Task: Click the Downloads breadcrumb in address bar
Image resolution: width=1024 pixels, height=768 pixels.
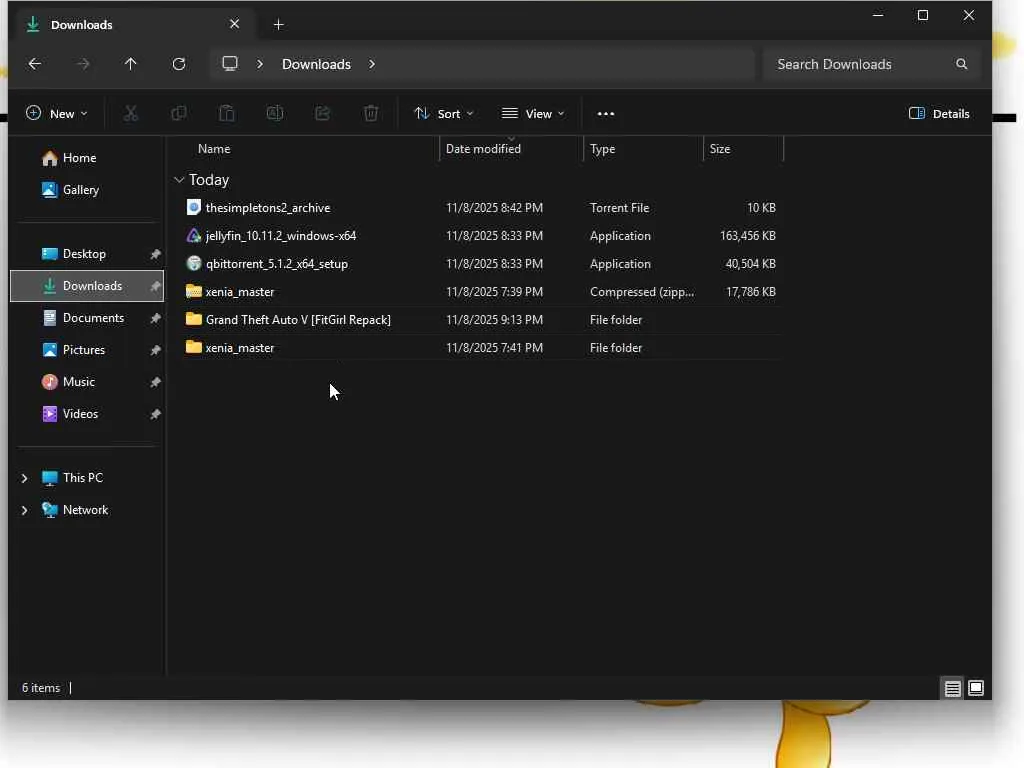Action: coord(316,64)
